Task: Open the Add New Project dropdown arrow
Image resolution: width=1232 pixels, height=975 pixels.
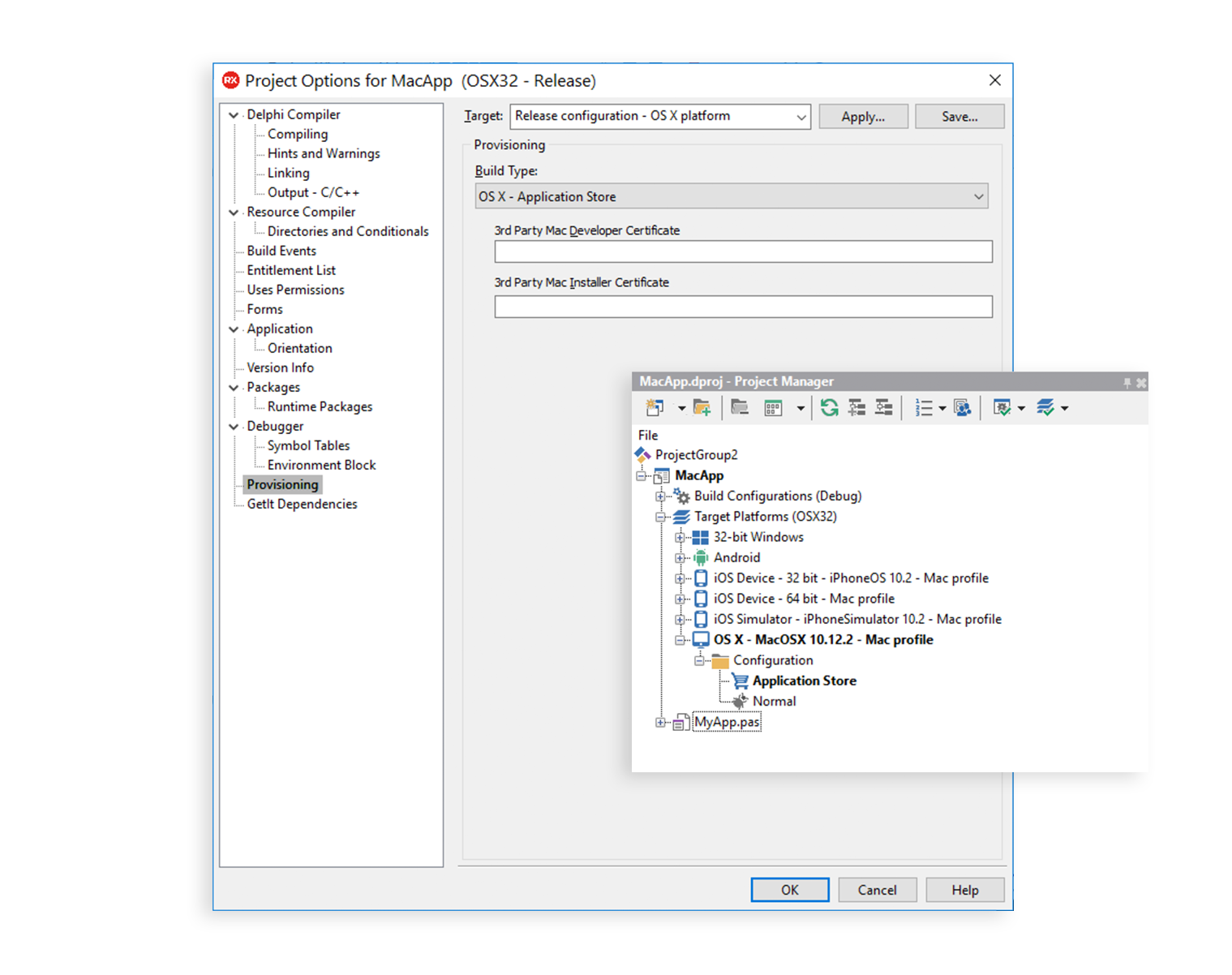Action: (x=681, y=409)
